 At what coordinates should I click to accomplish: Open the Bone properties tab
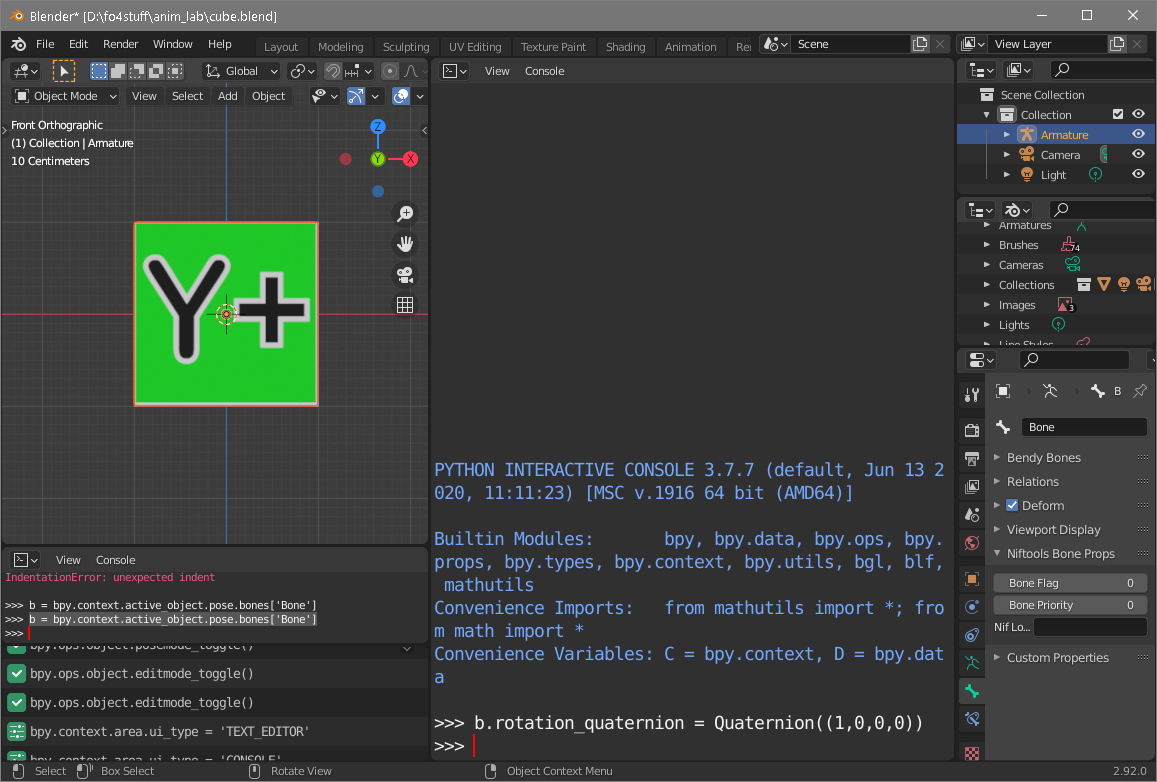click(x=972, y=691)
